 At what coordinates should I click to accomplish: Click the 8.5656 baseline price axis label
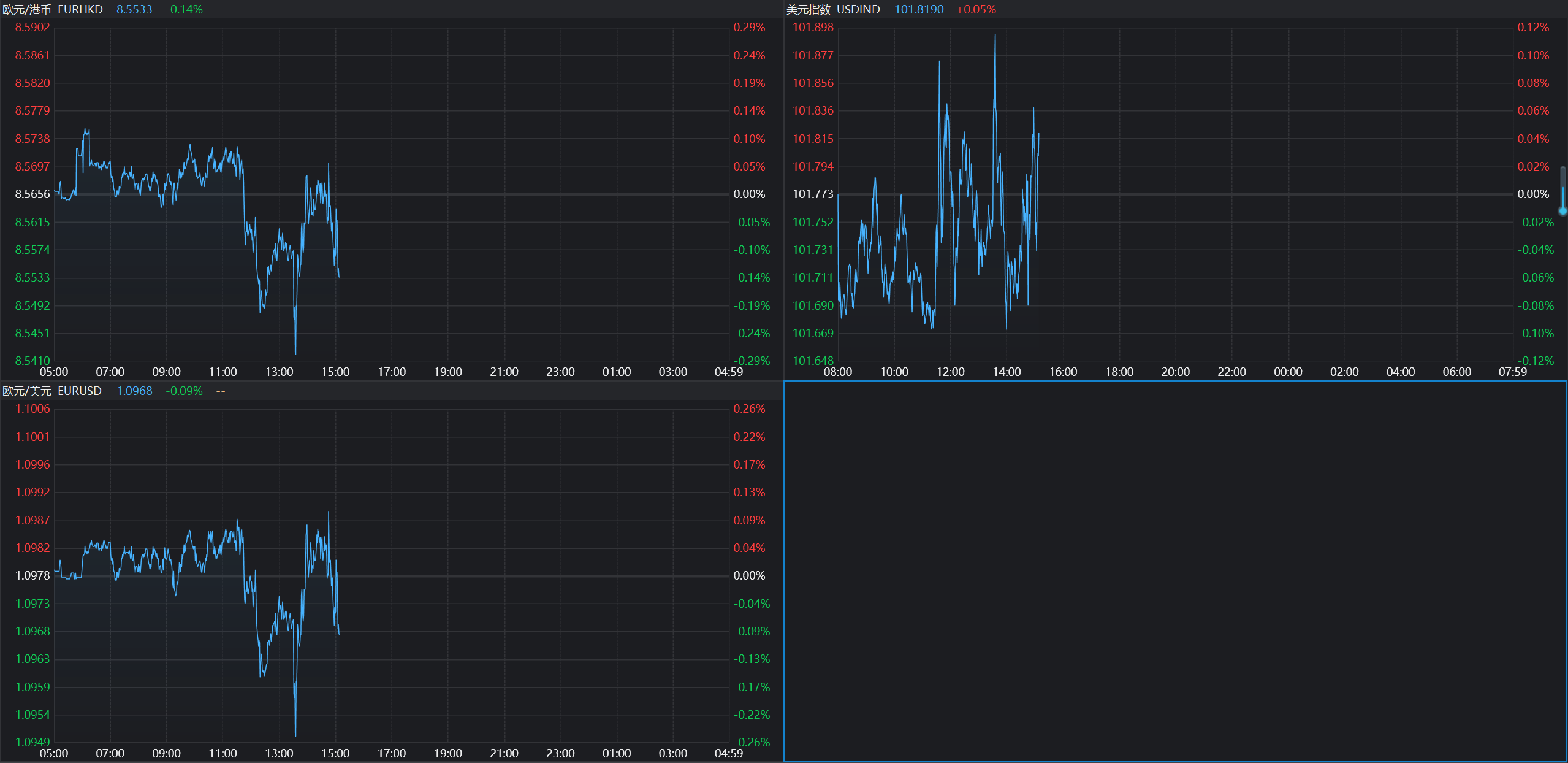[x=32, y=194]
